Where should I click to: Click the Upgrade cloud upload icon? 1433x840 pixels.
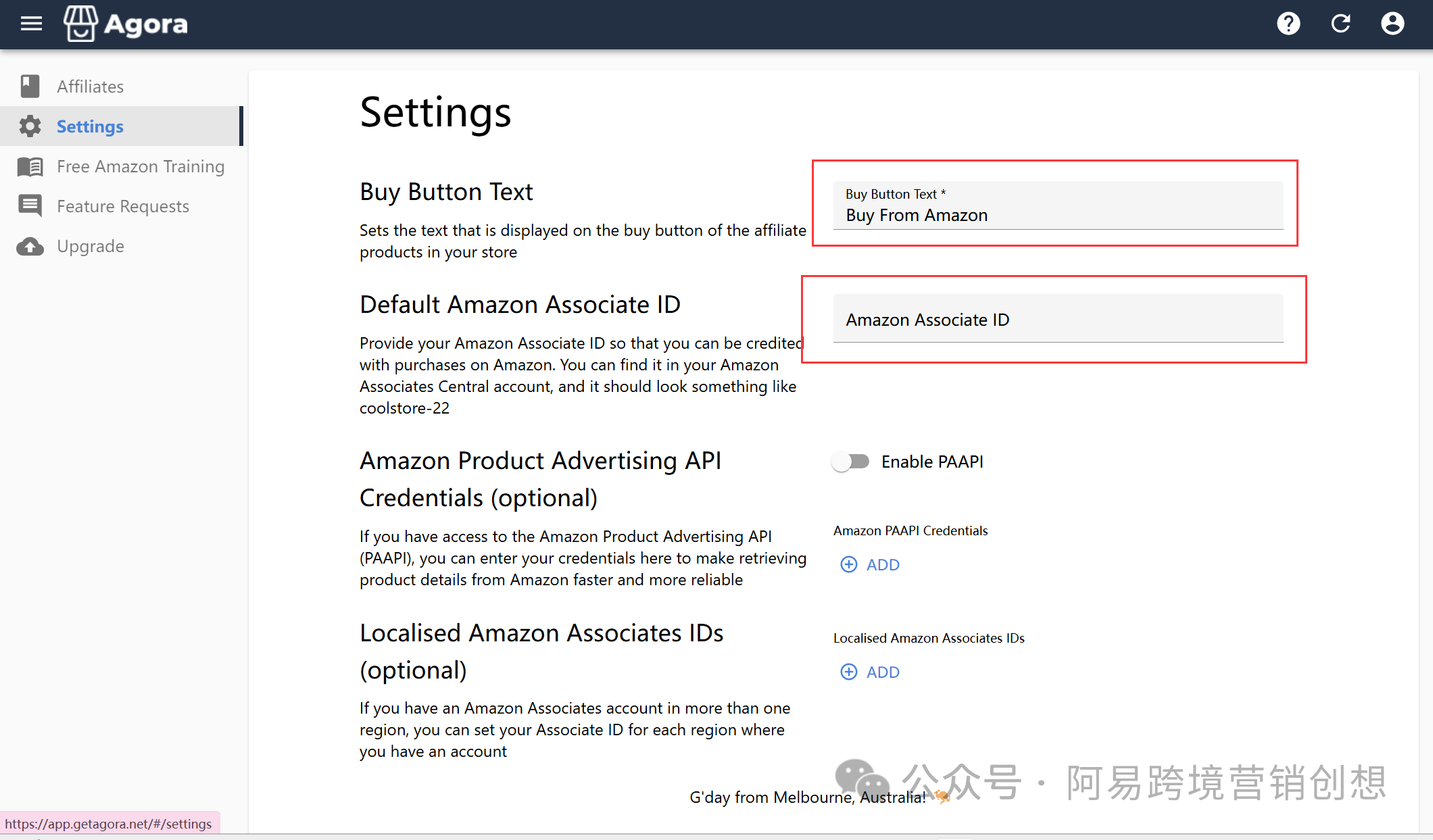point(30,246)
